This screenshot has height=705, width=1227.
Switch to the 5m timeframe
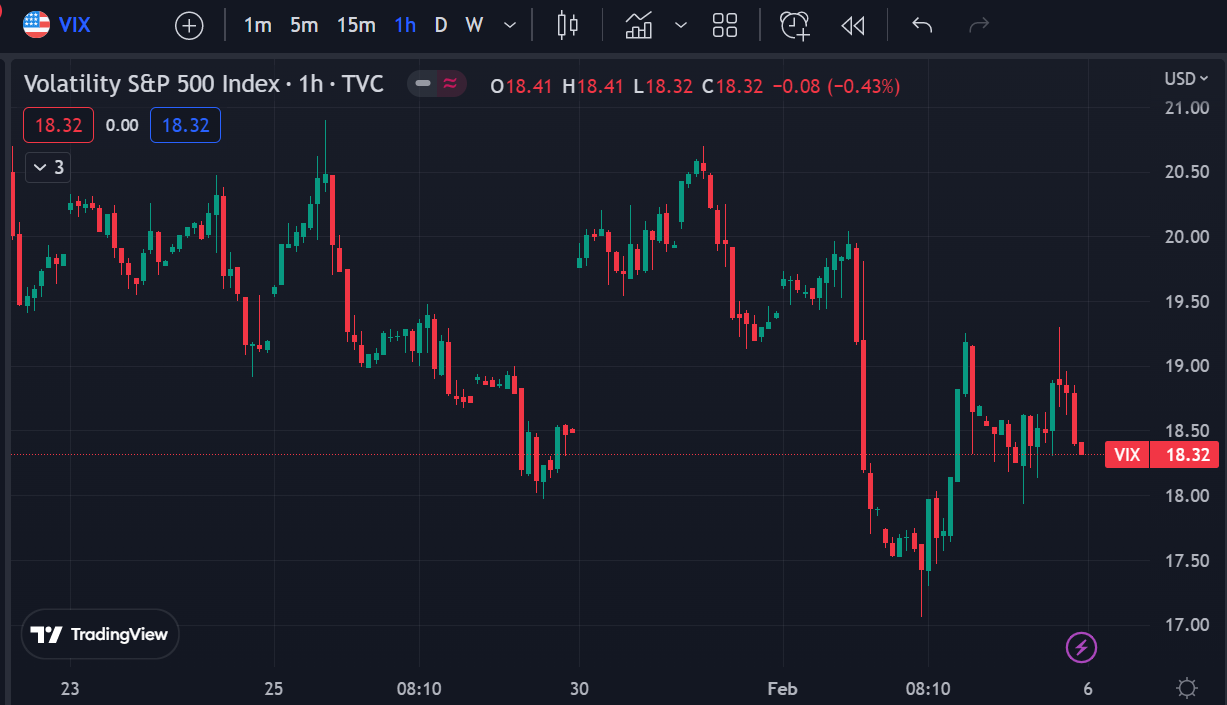304,25
